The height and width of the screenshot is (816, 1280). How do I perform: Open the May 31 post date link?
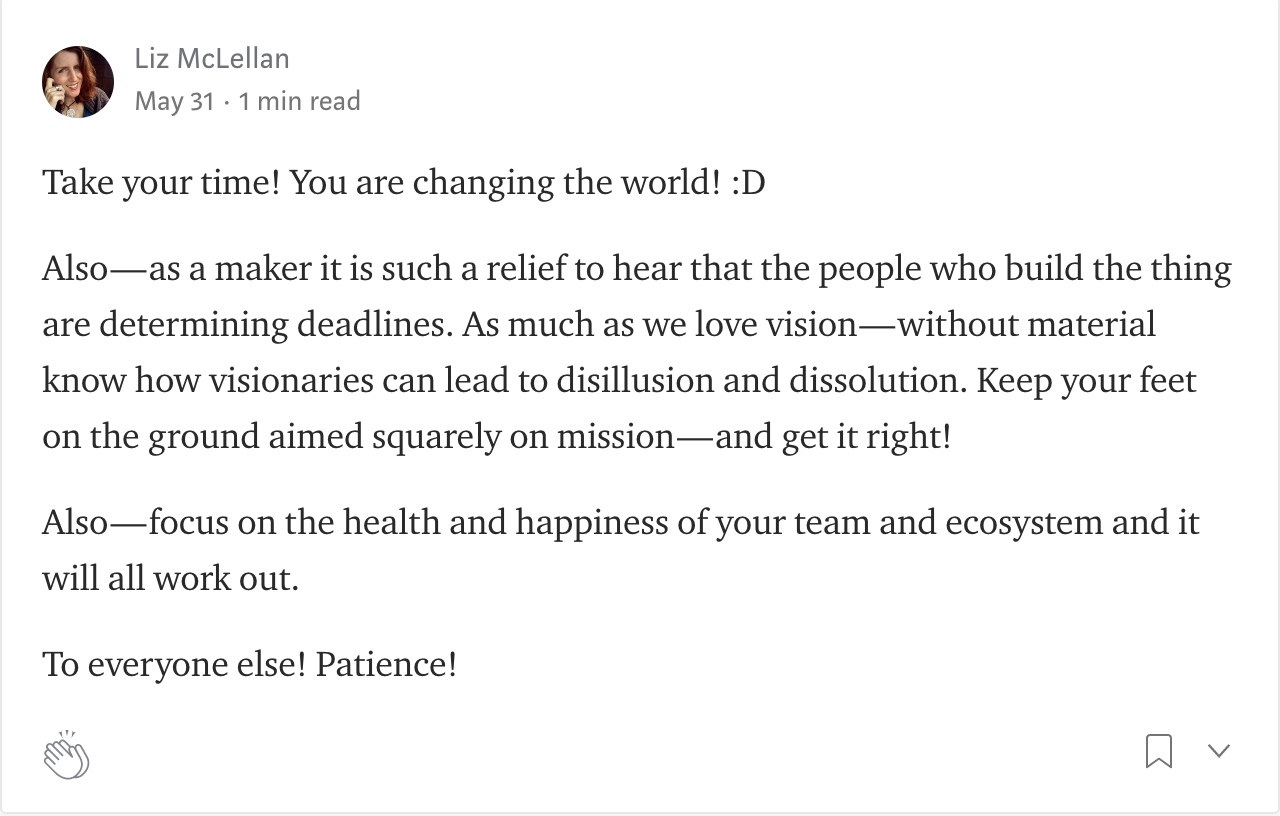[175, 101]
